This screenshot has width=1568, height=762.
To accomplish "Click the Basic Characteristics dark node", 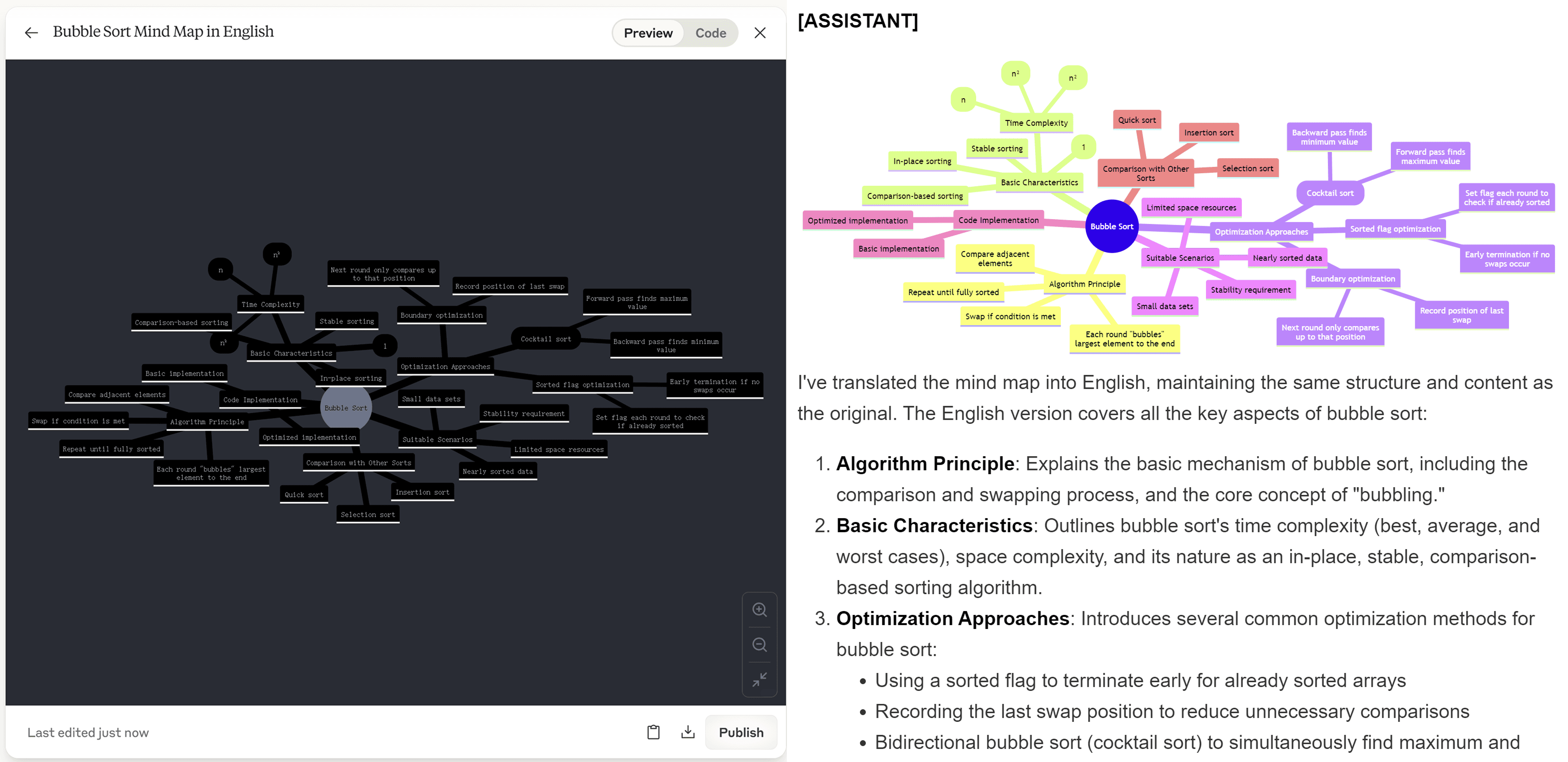I will click(291, 353).
